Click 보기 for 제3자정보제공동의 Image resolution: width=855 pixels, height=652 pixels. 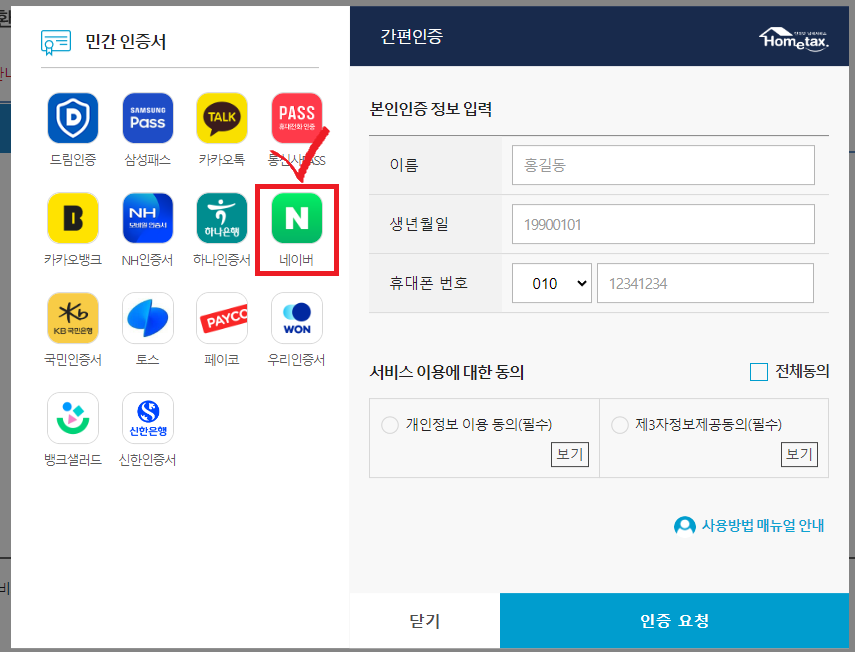click(x=799, y=454)
